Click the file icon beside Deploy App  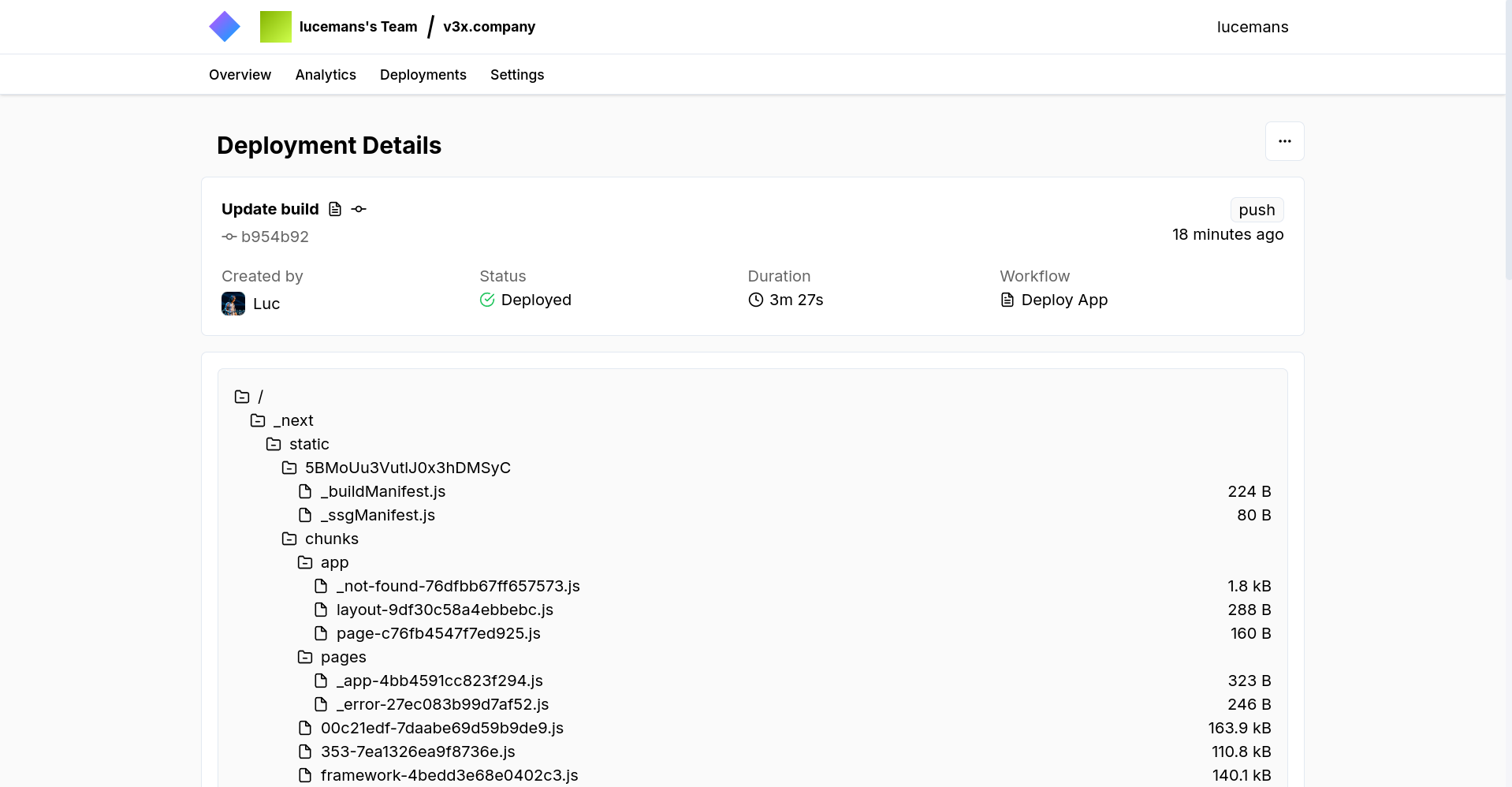tap(1007, 300)
